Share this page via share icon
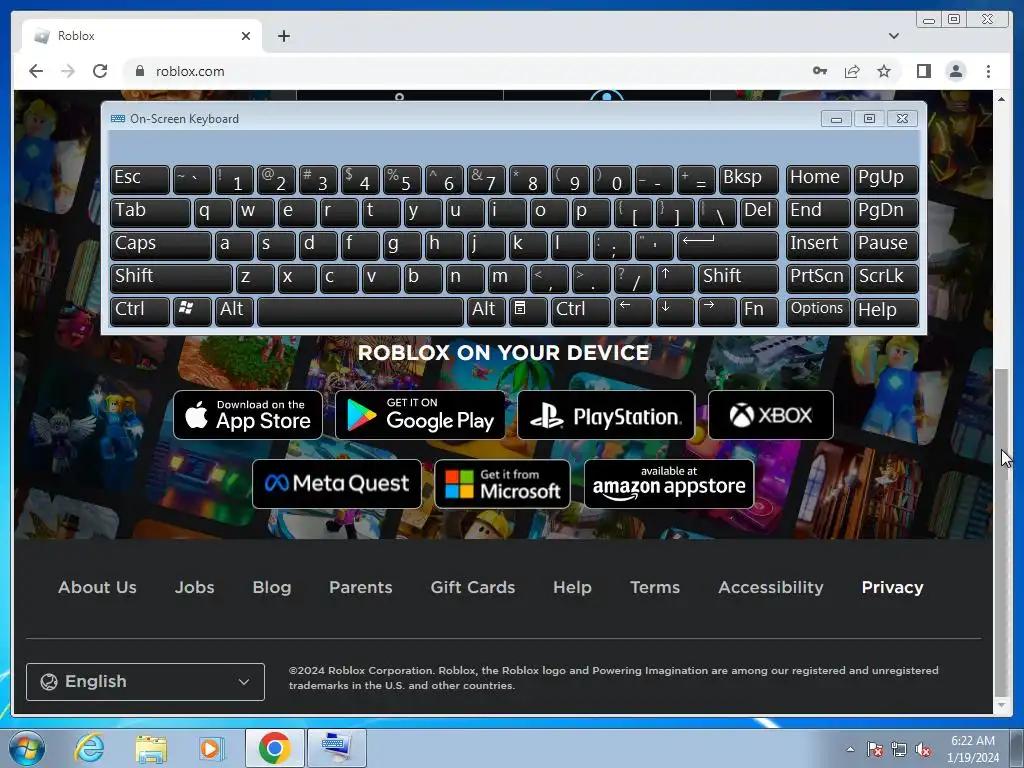Image resolution: width=1024 pixels, height=768 pixels. (x=852, y=71)
